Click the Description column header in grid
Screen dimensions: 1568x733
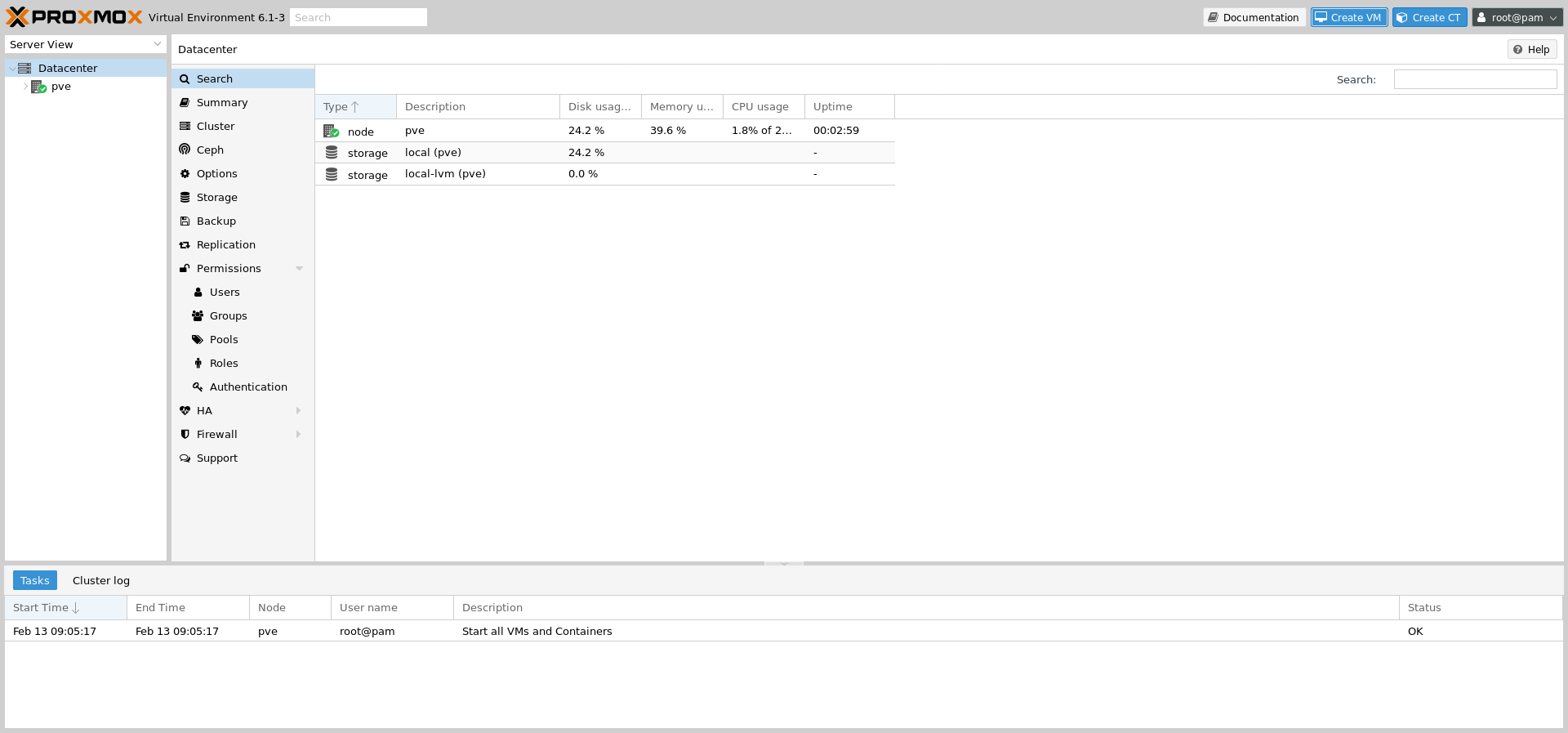(x=479, y=107)
